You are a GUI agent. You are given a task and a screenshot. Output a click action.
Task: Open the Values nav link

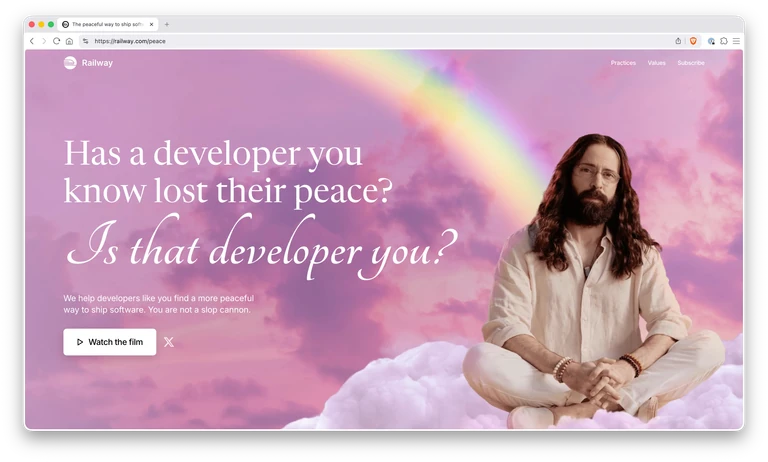[656, 63]
